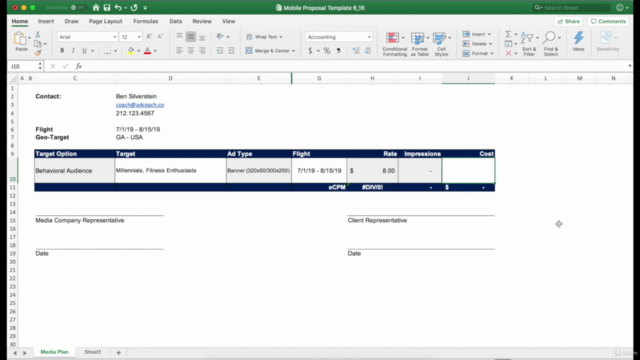Viewport: 640px width, 360px height.
Task: Increase the indent
Action: pos(231,51)
